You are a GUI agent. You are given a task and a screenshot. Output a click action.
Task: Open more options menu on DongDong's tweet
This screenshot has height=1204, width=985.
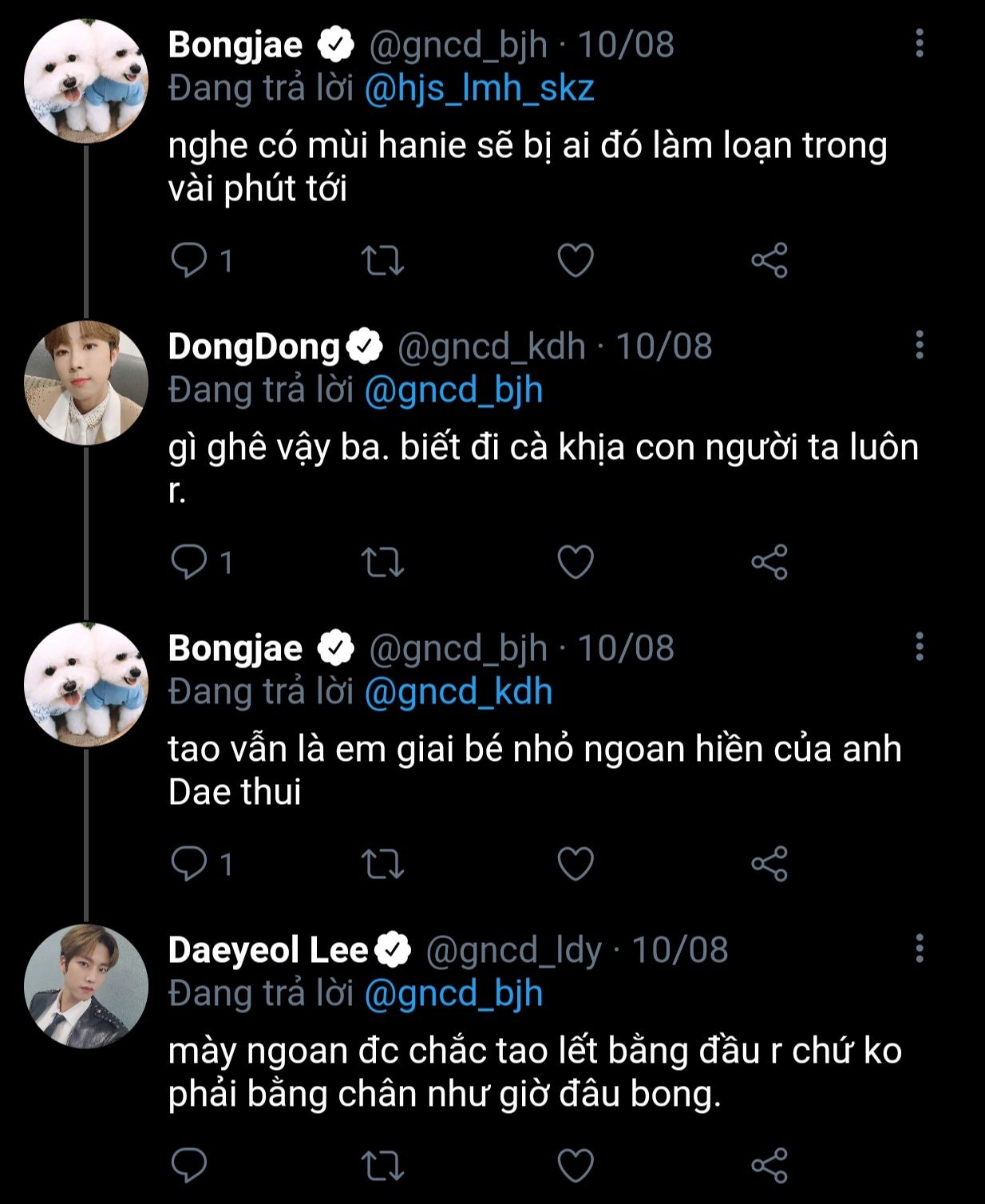[920, 345]
